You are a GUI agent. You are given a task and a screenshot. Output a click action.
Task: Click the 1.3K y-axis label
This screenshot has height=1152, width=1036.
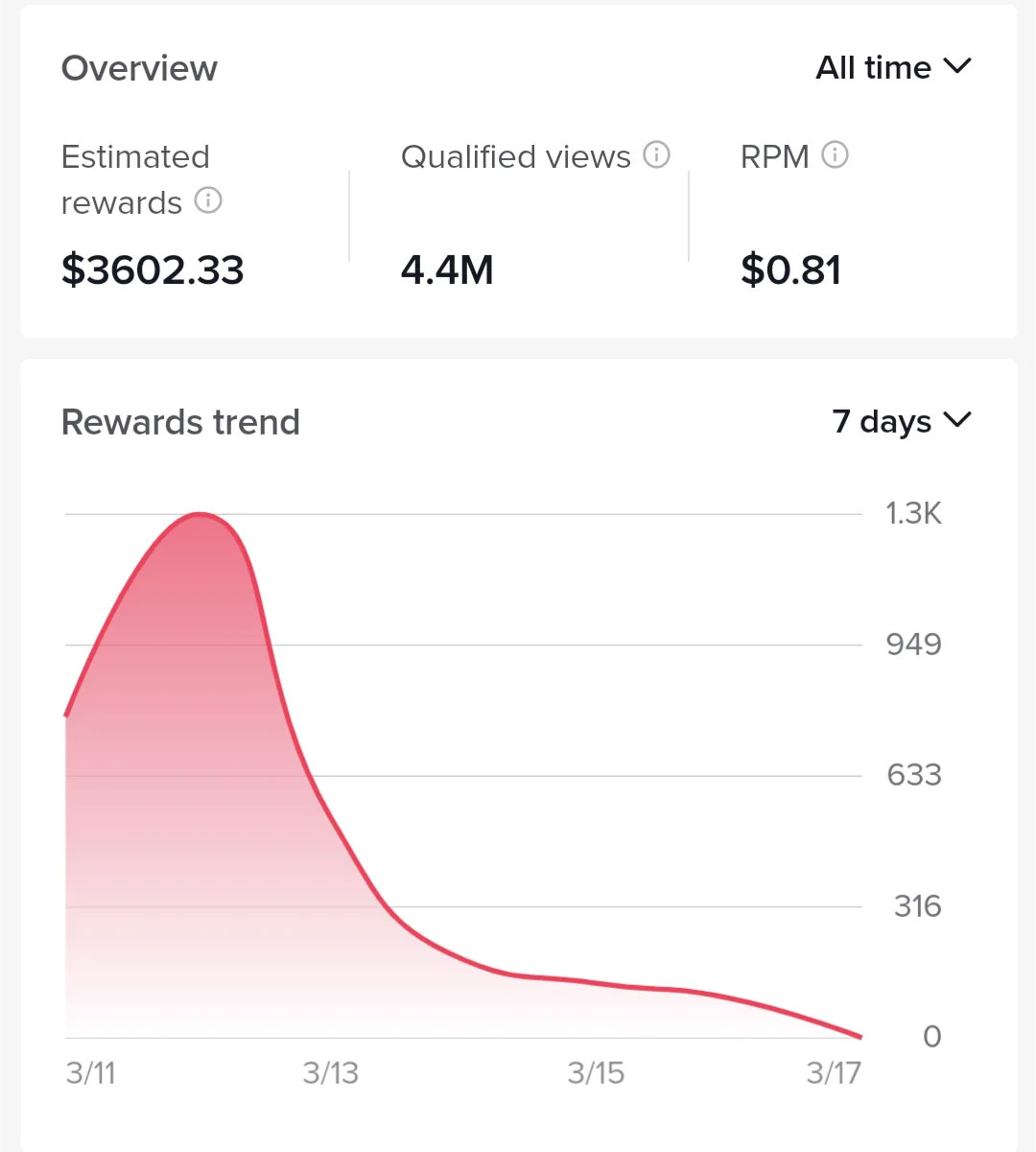[x=913, y=513]
